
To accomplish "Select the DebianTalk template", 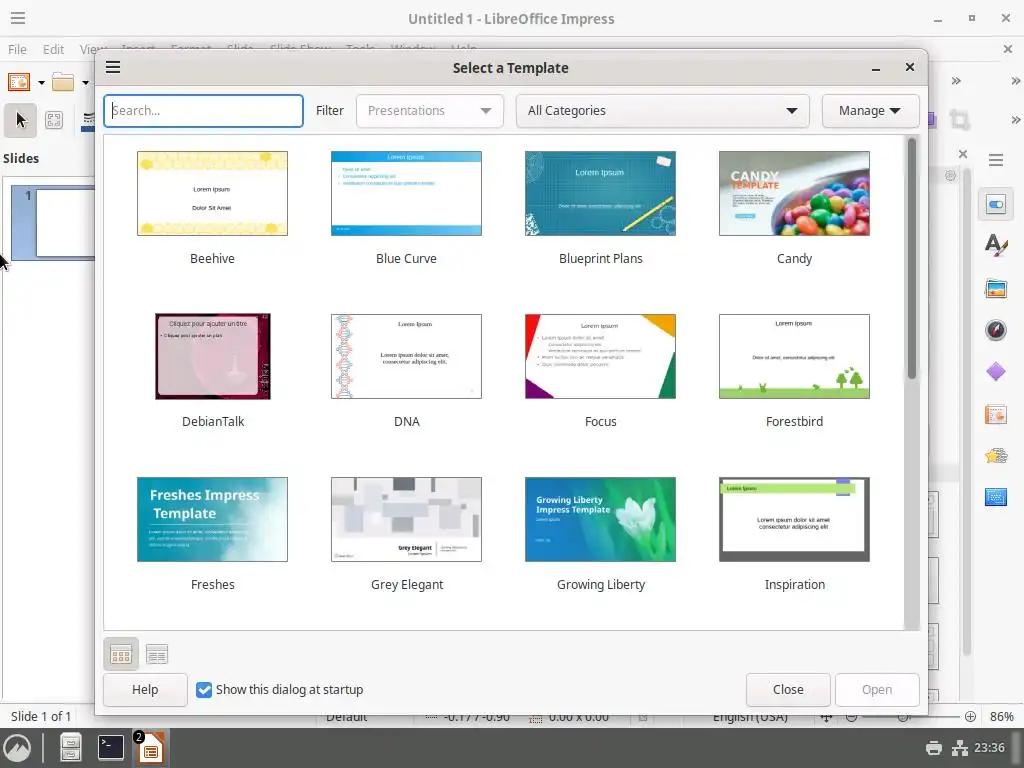I will (213, 371).
